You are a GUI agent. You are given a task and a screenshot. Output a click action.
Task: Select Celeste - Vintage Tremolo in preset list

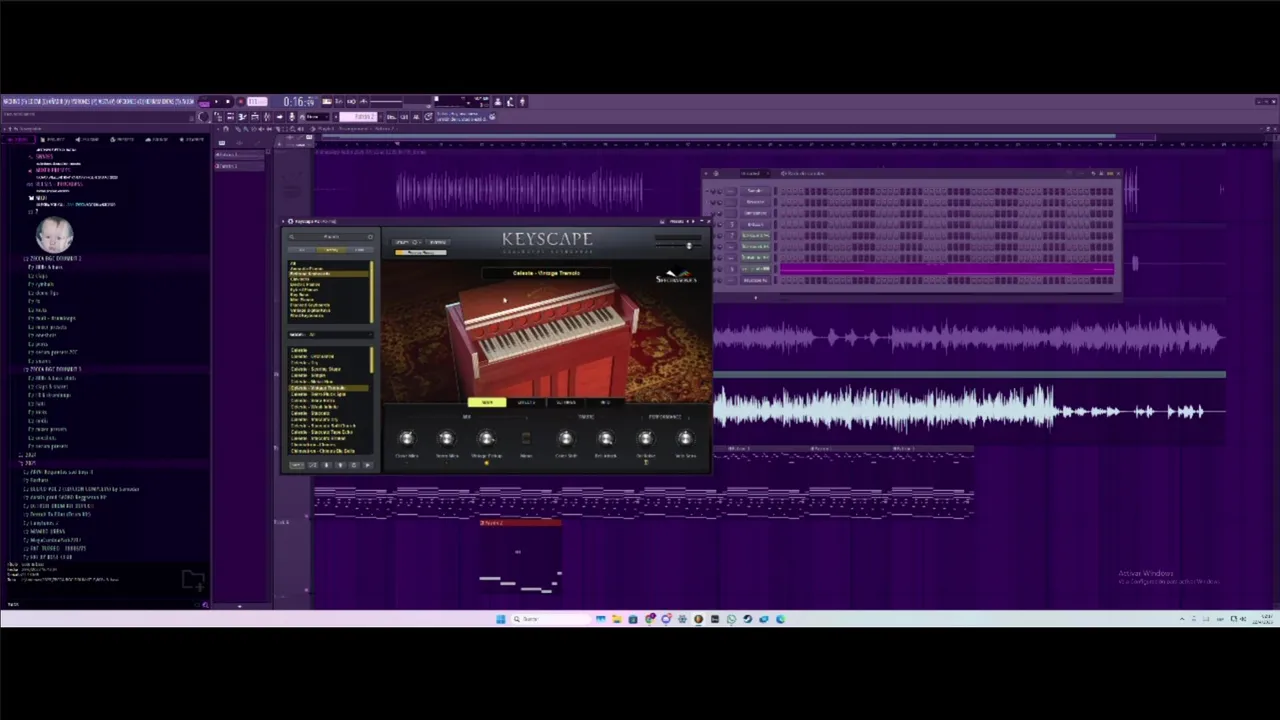[x=328, y=388]
